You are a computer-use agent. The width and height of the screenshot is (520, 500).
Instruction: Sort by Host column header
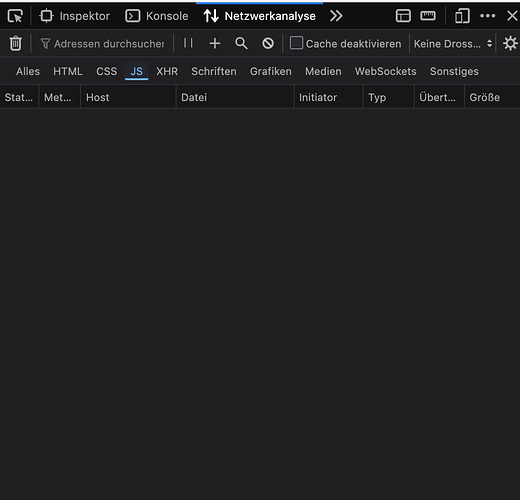coord(128,97)
